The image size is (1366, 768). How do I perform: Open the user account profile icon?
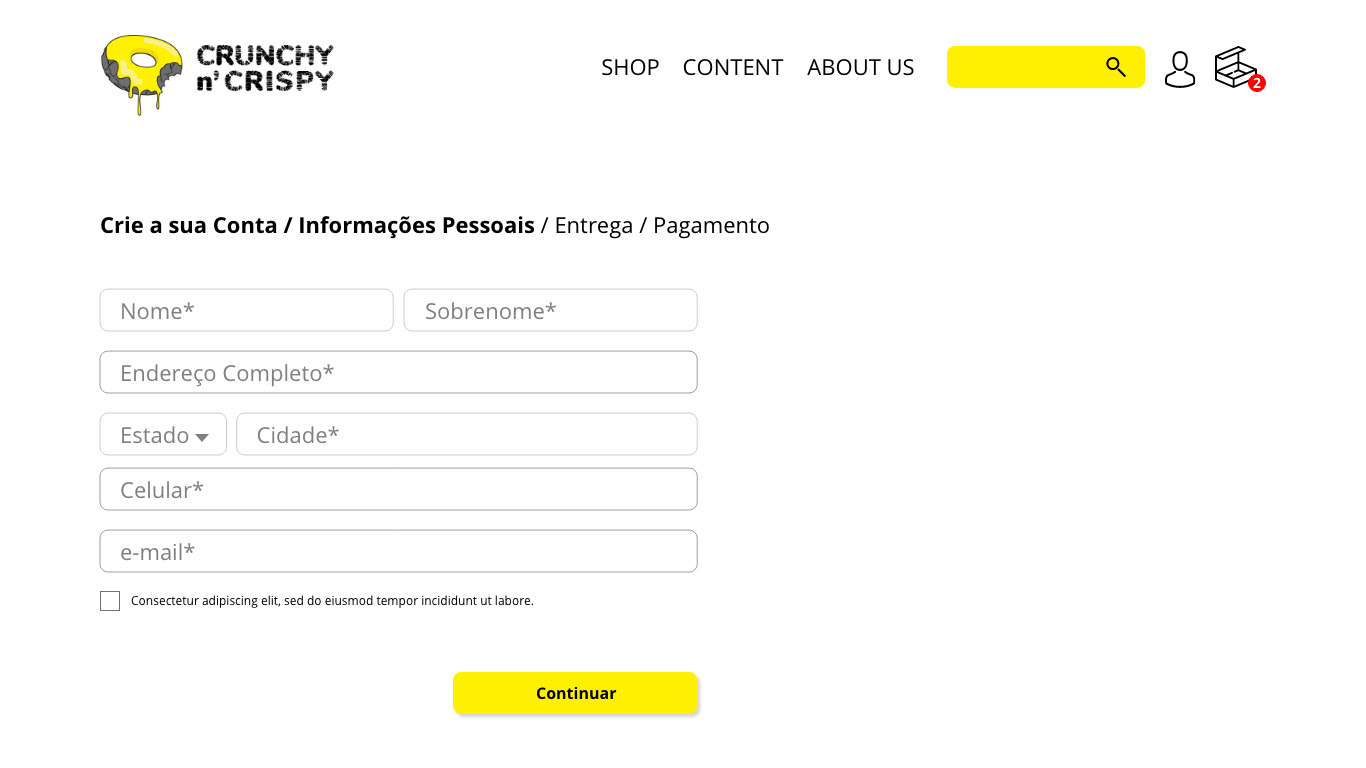(1180, 69)
